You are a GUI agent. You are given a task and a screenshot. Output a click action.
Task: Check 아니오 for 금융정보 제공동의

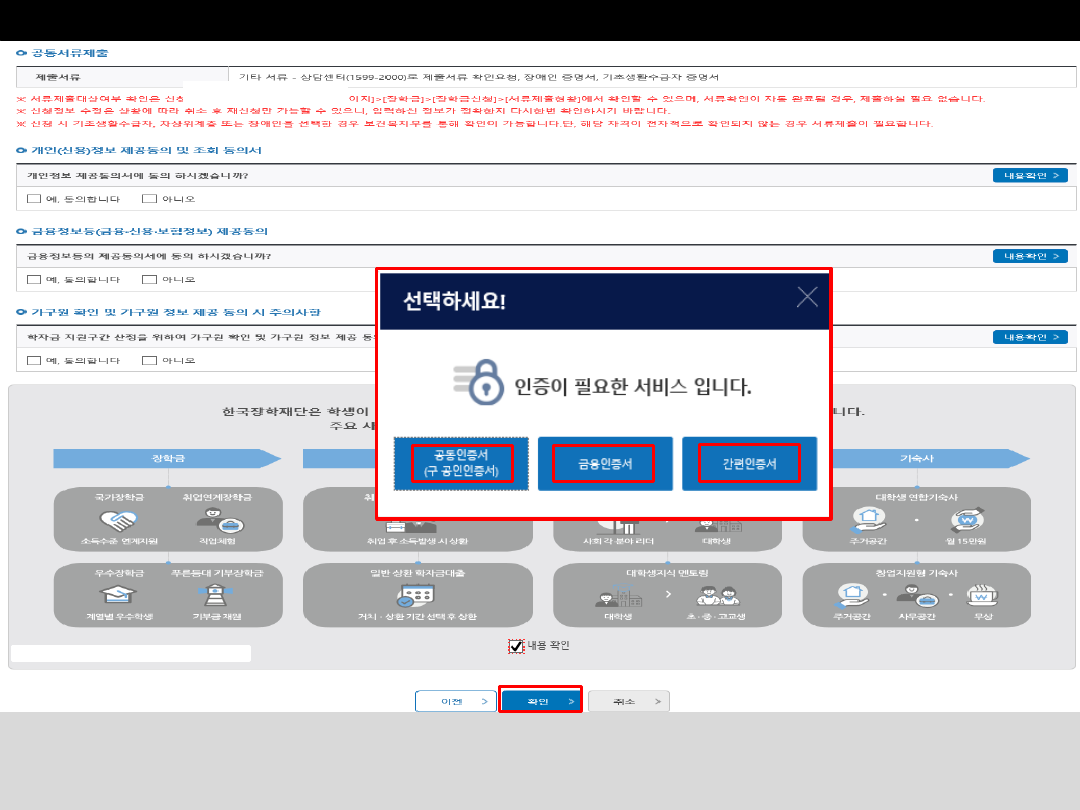click(149, 279)
